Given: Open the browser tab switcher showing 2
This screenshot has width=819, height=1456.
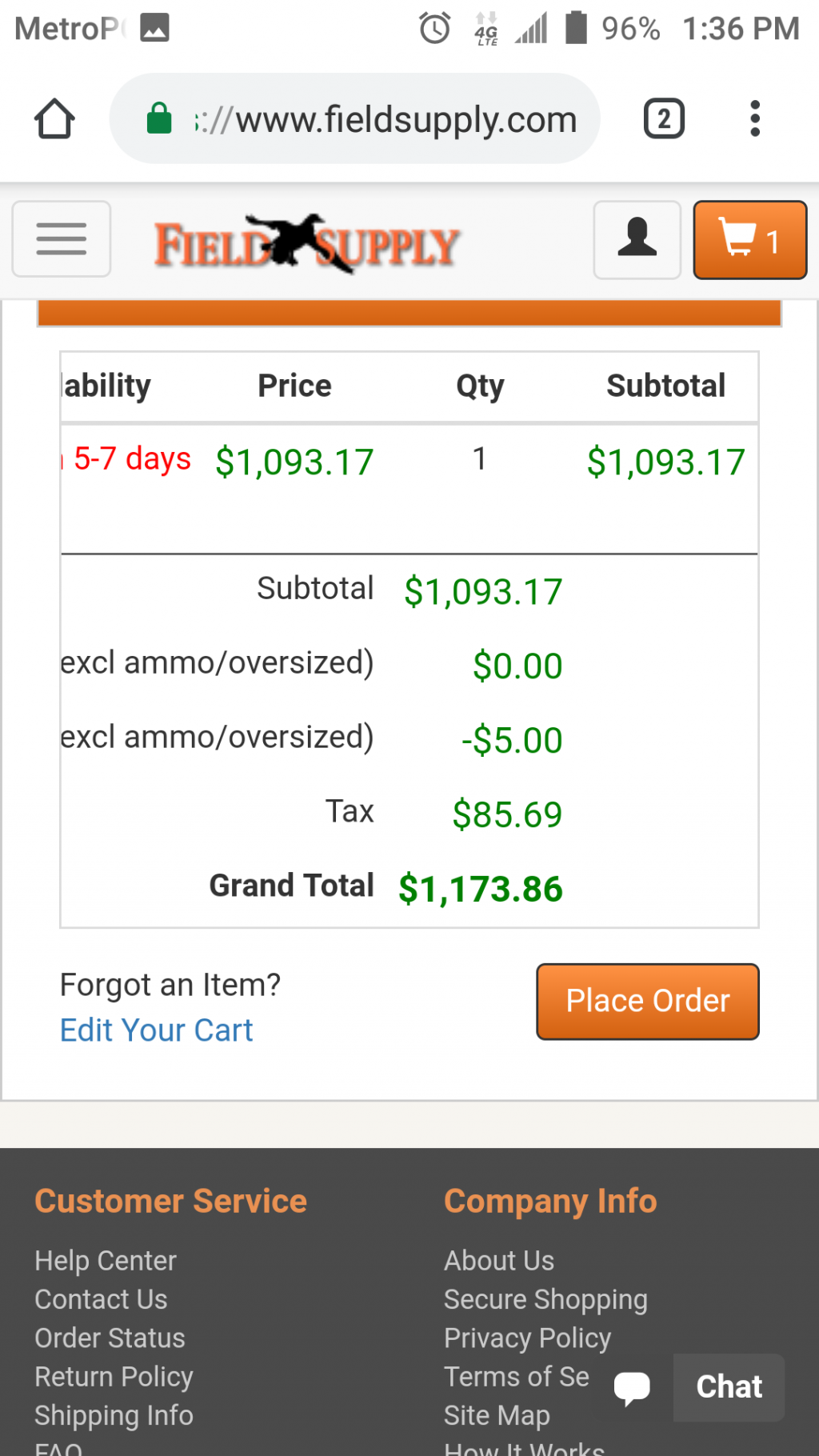Looking at the screenshot, I should [664, 119].
